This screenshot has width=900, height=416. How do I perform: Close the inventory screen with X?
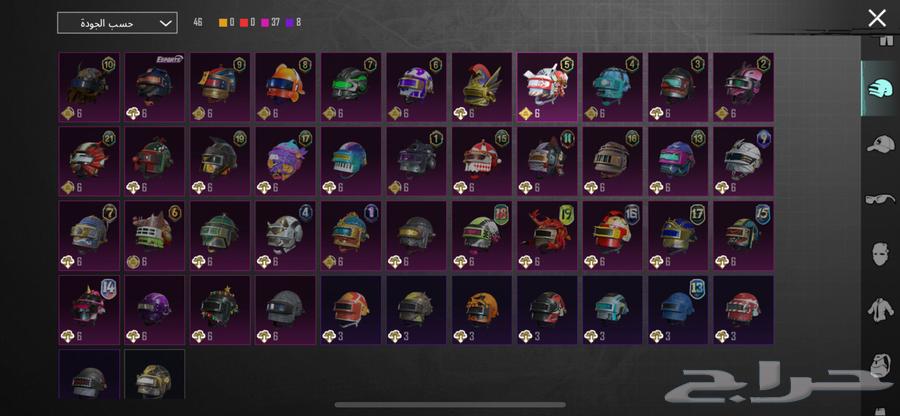[x=877, y=18]
